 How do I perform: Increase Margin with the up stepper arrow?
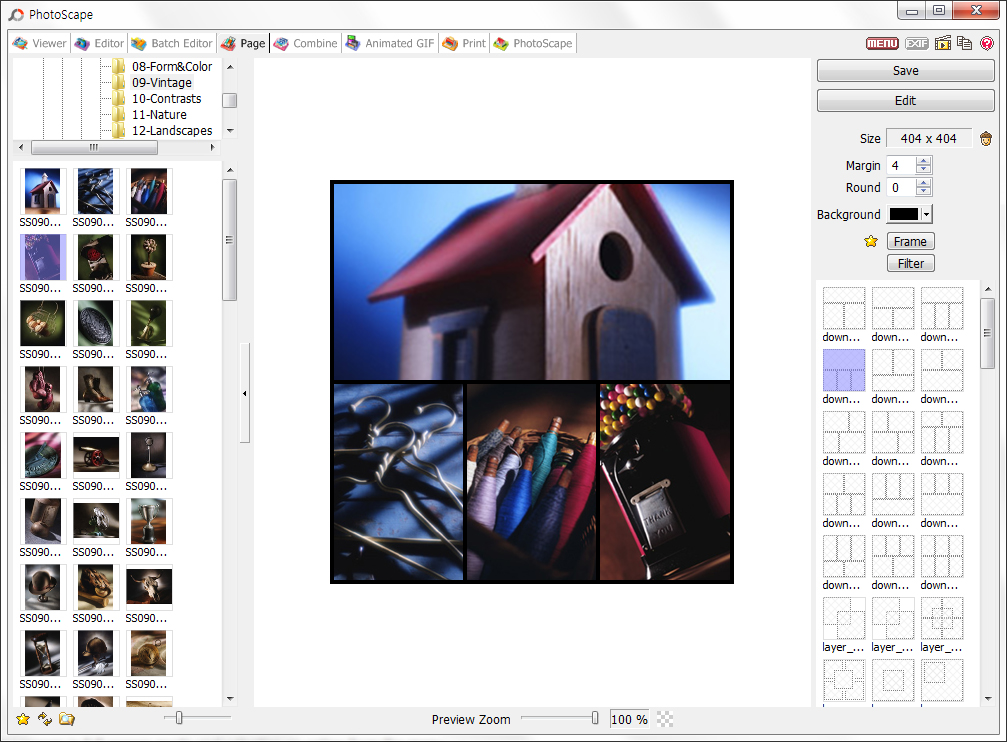(x=924, y=160)
